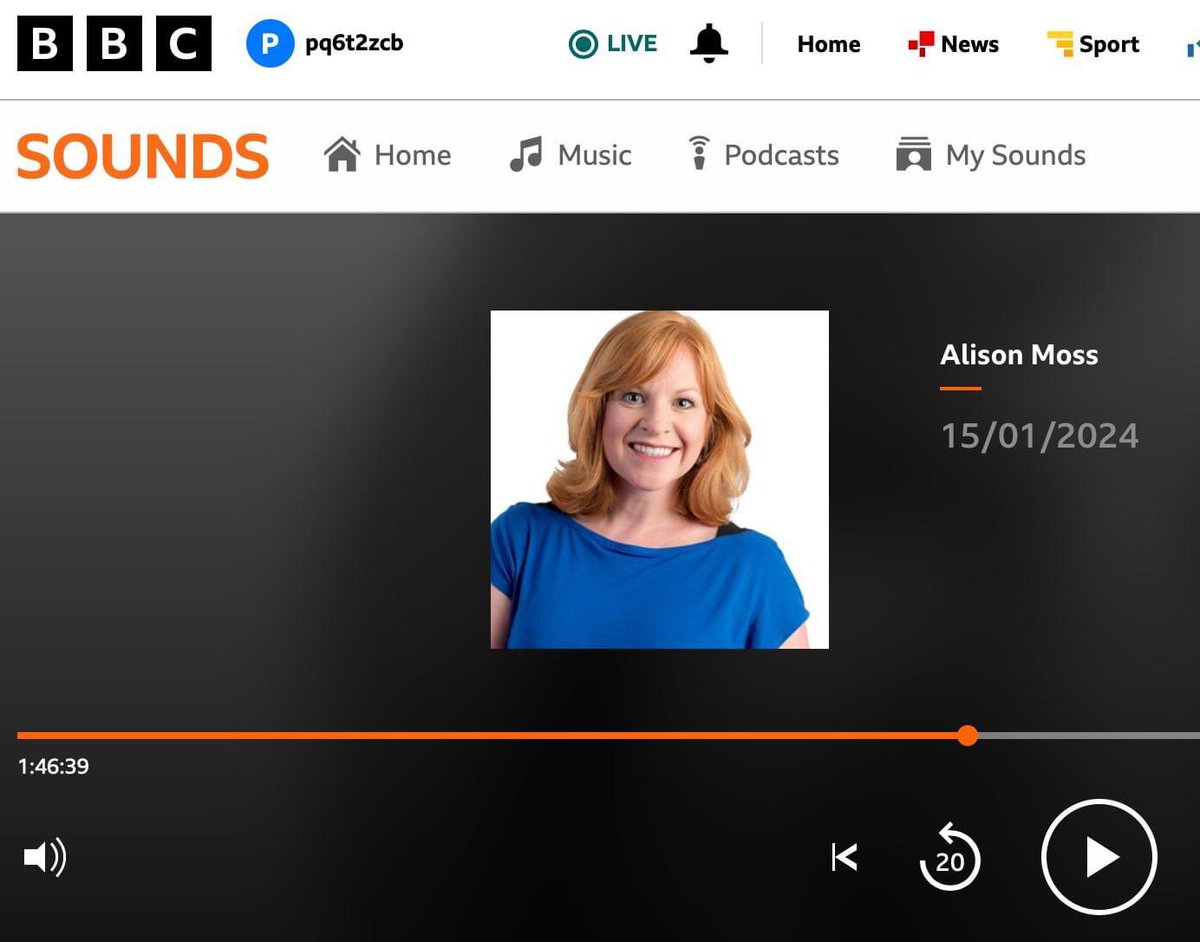Rewind 20 seconds

(x=949, y=857)
